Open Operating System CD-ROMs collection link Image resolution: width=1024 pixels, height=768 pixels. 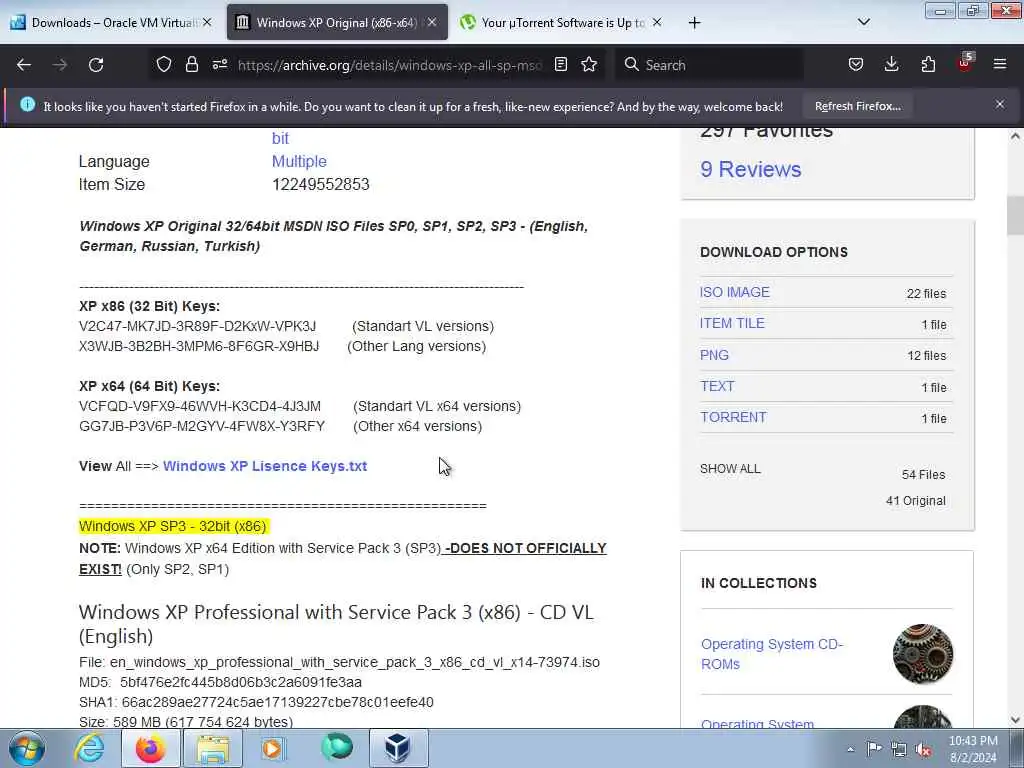click(772, 654)
